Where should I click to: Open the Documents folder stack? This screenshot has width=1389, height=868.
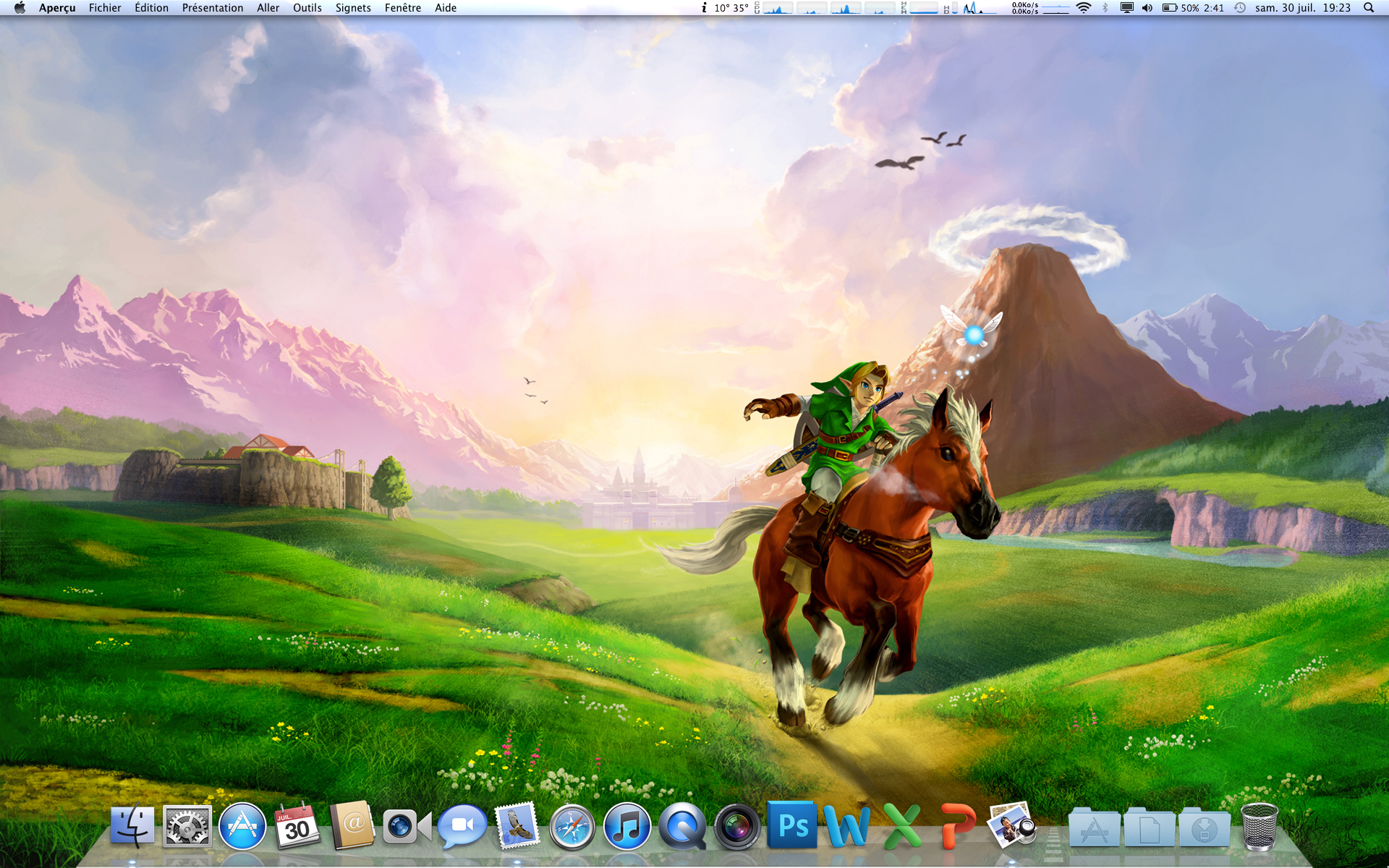[x=1149, y=827]
